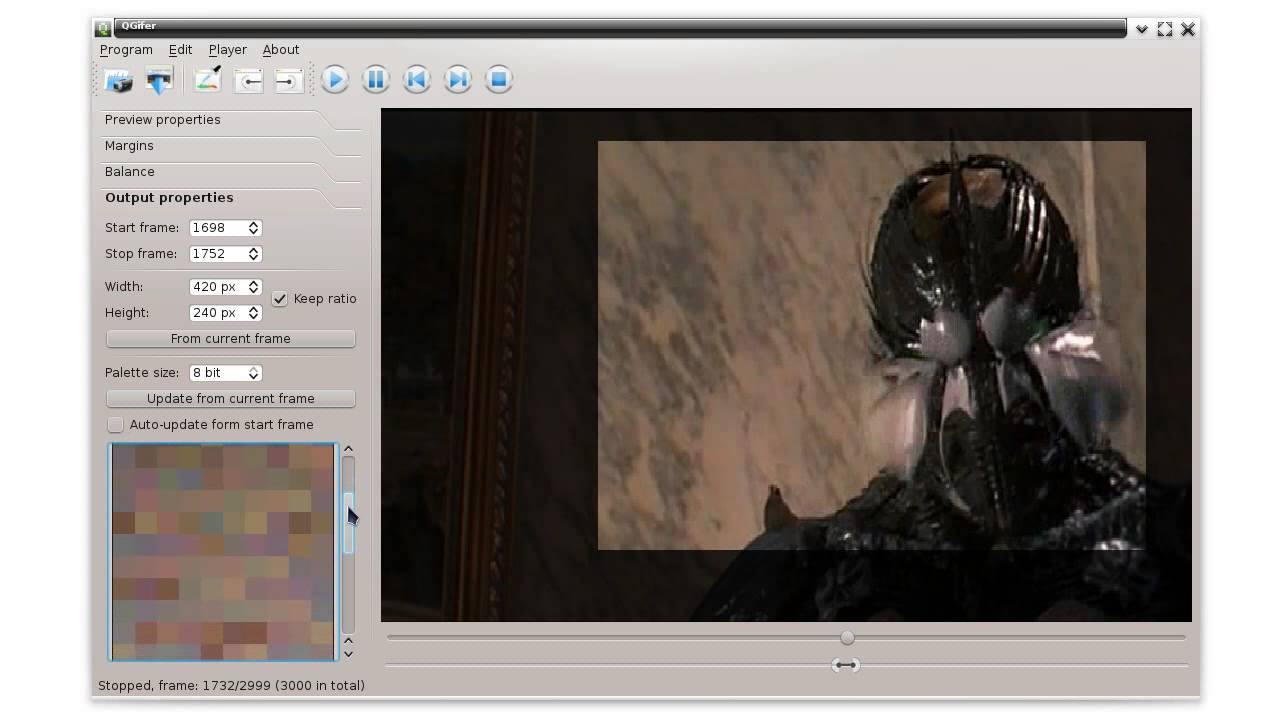Play the video
The width and height of the screenshot is (1280, 720).
coord(335,80)
